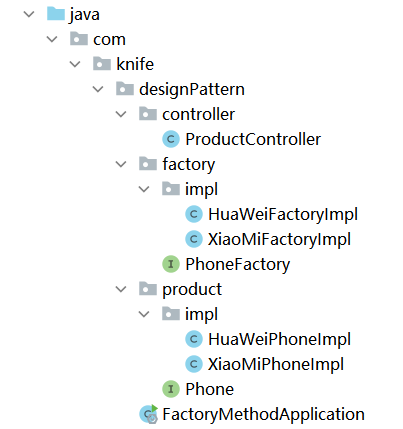Collapse the impl folder under factory
This screenshot has height=429, width=403.
click(144, 189)
